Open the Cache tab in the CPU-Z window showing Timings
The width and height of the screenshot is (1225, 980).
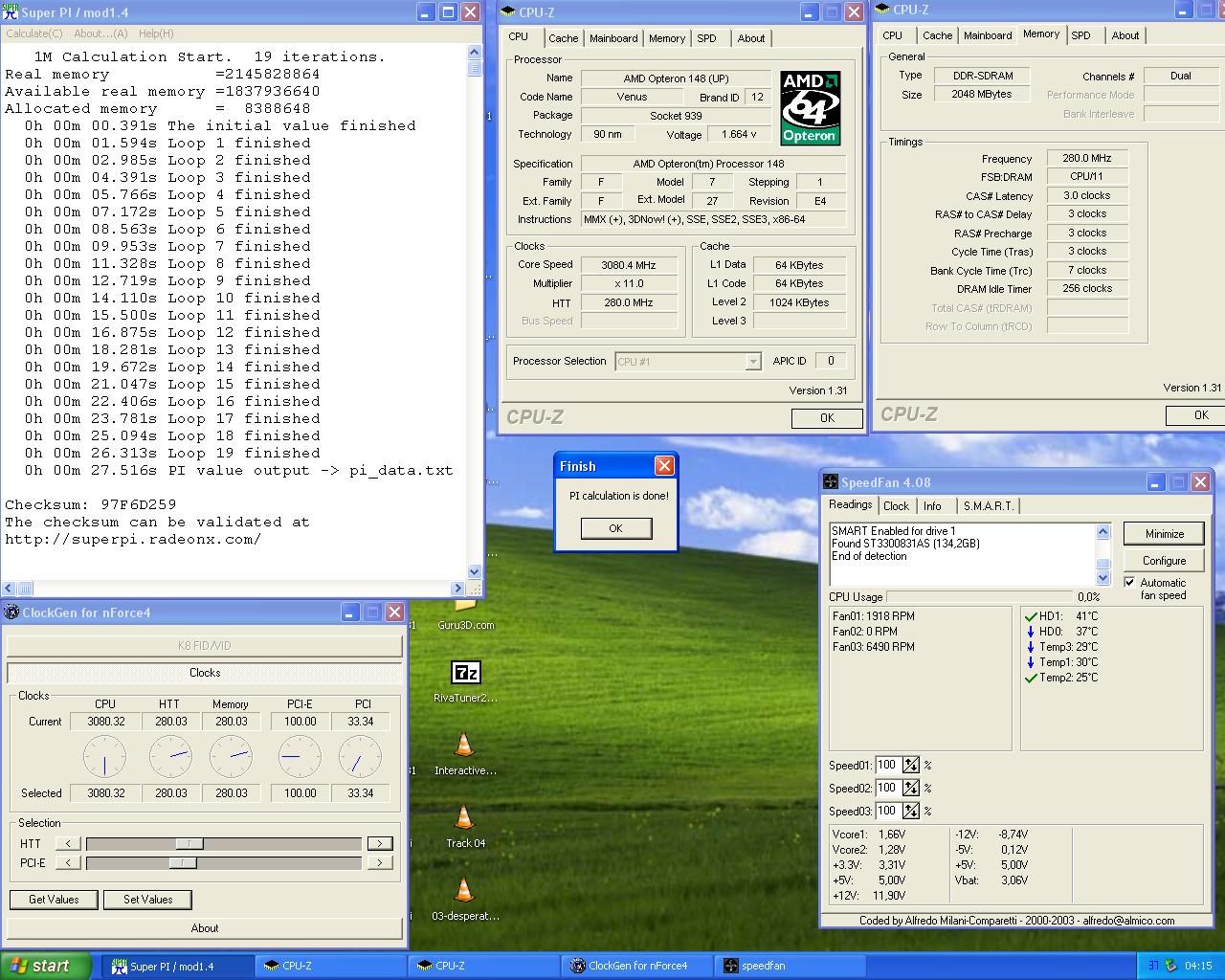(938, 35)
